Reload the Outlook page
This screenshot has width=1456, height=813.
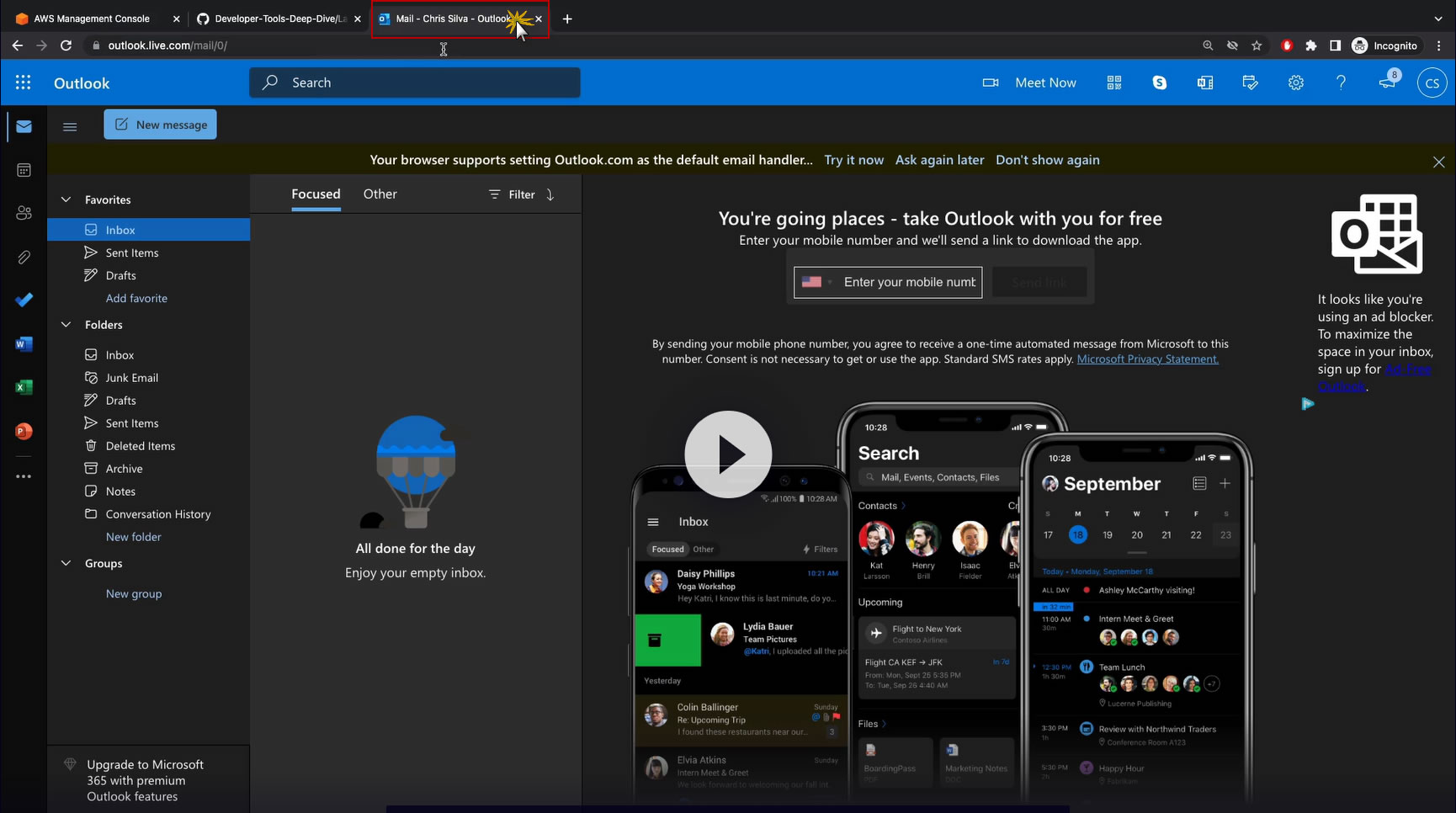[x=66, y=45]
